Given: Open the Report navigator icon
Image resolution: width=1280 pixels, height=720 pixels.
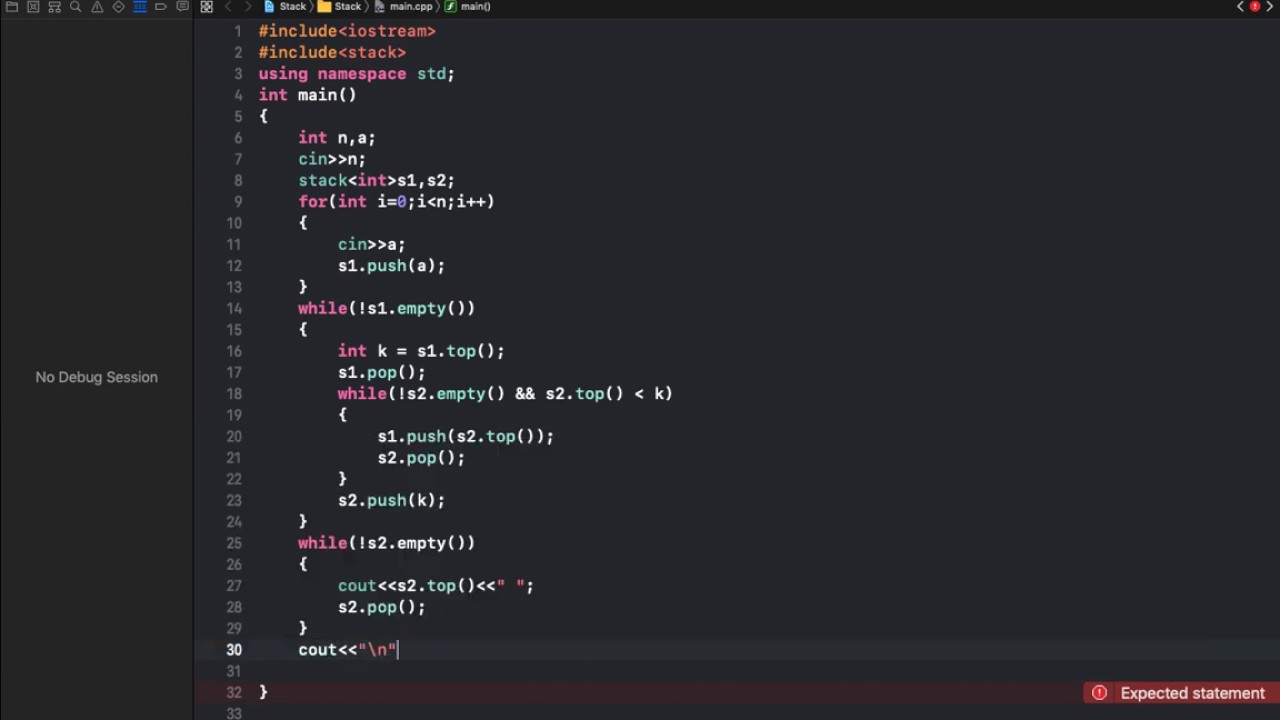Looking at the screenshot, I should click(x=182, y=7).
